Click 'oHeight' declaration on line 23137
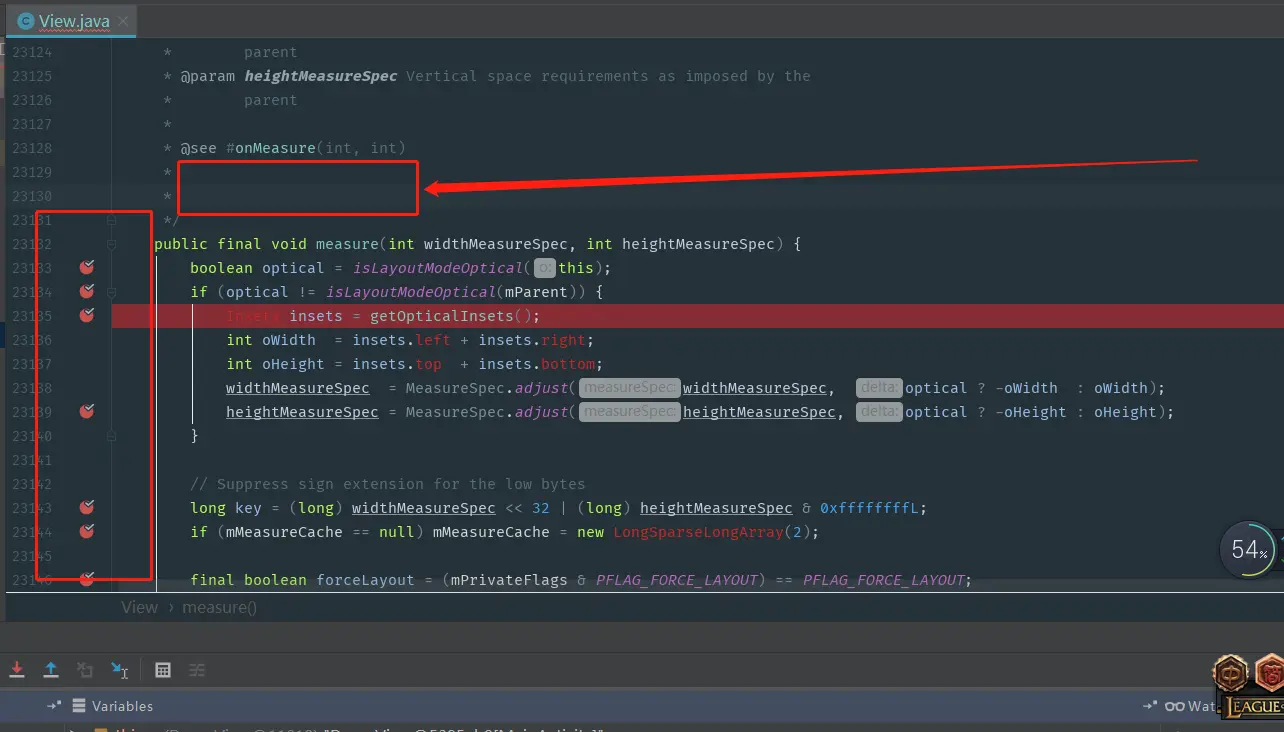1284x732 pixels. click(x=293, y=364)
